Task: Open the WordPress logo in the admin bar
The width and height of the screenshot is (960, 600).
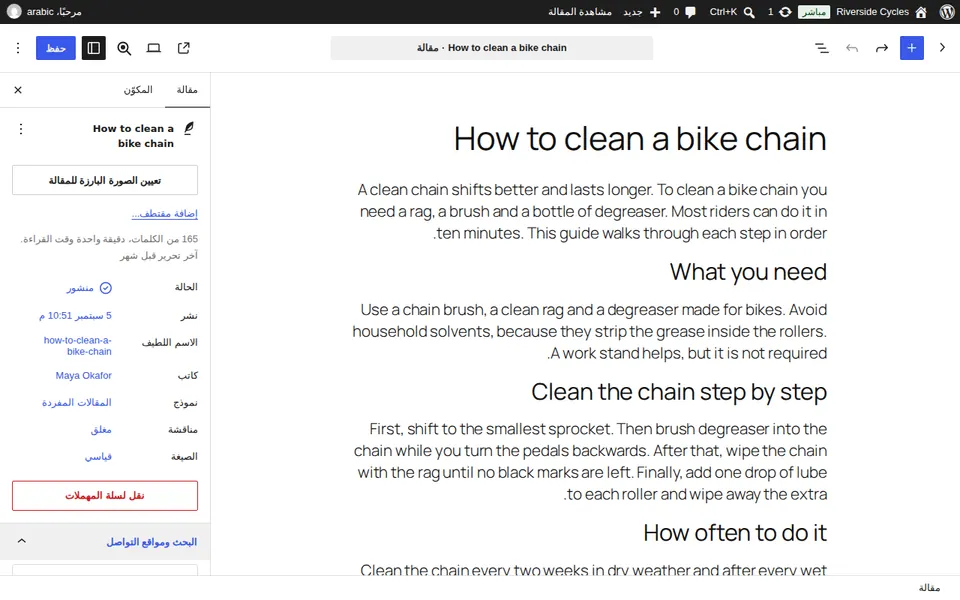Action: pyautogui.click(x=947, y=12)
